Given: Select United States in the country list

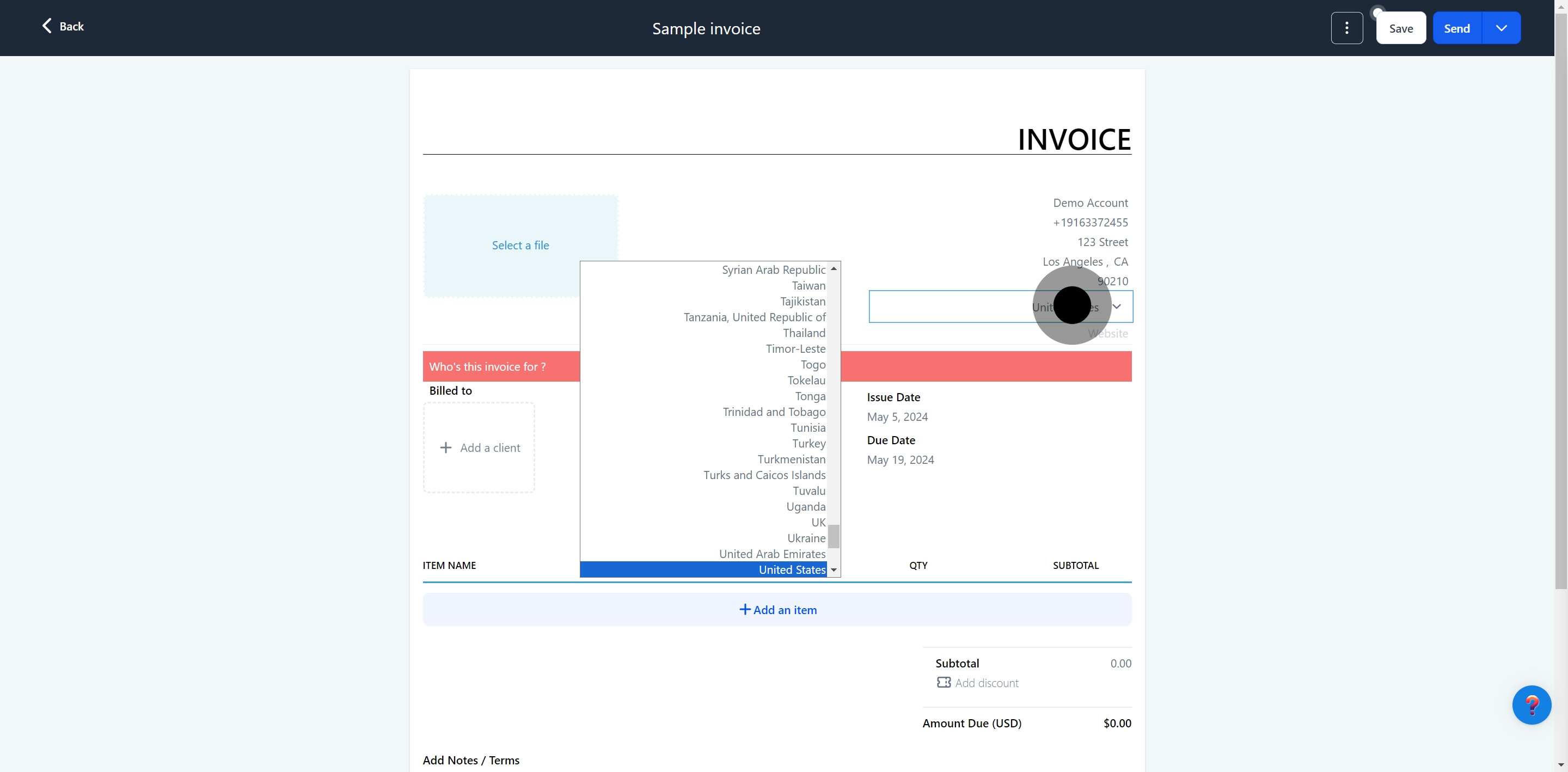Looking at the screenshot, I should [791, 570].
